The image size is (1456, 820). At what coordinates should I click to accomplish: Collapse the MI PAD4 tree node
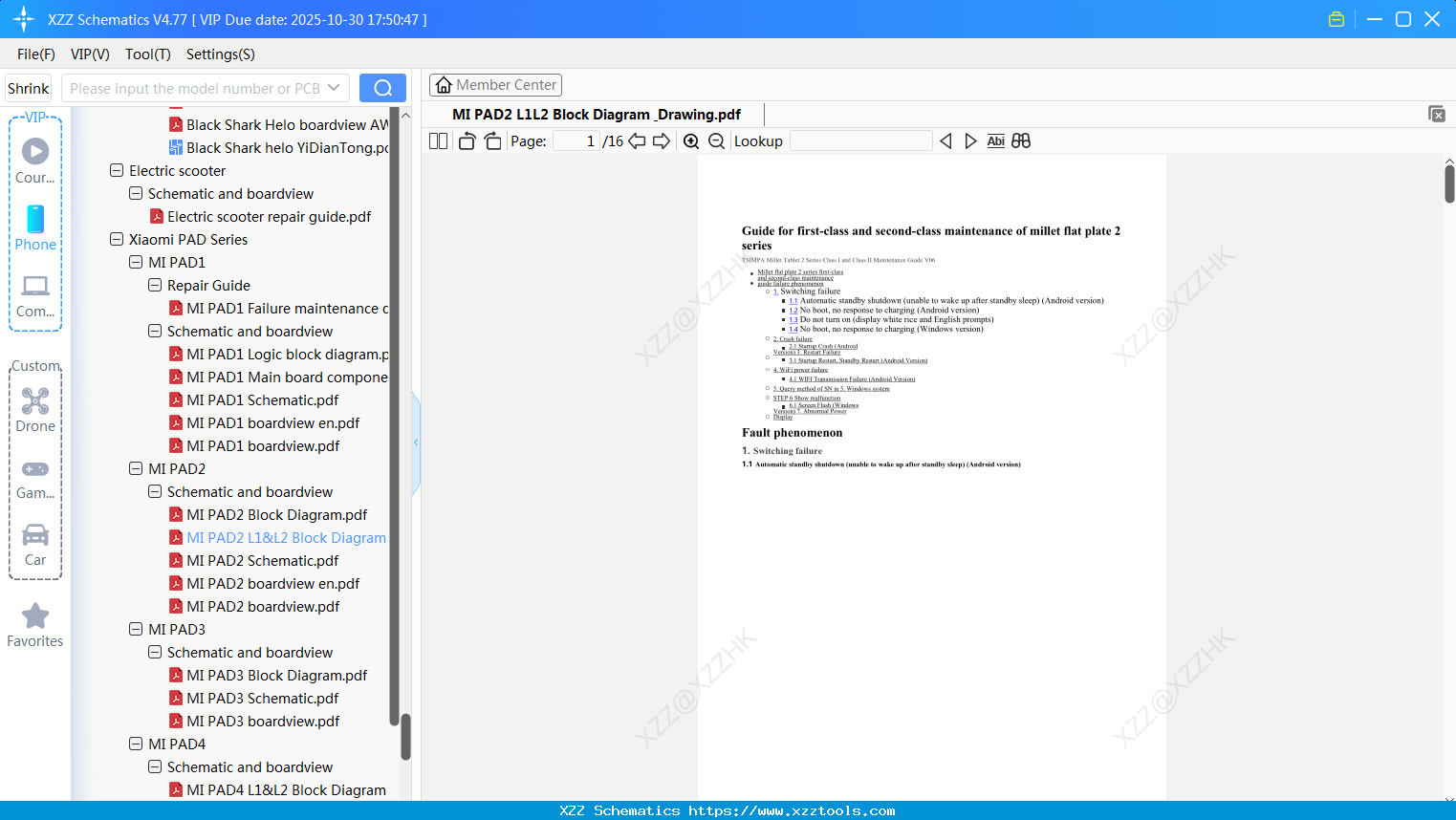[x=136, y=744]
